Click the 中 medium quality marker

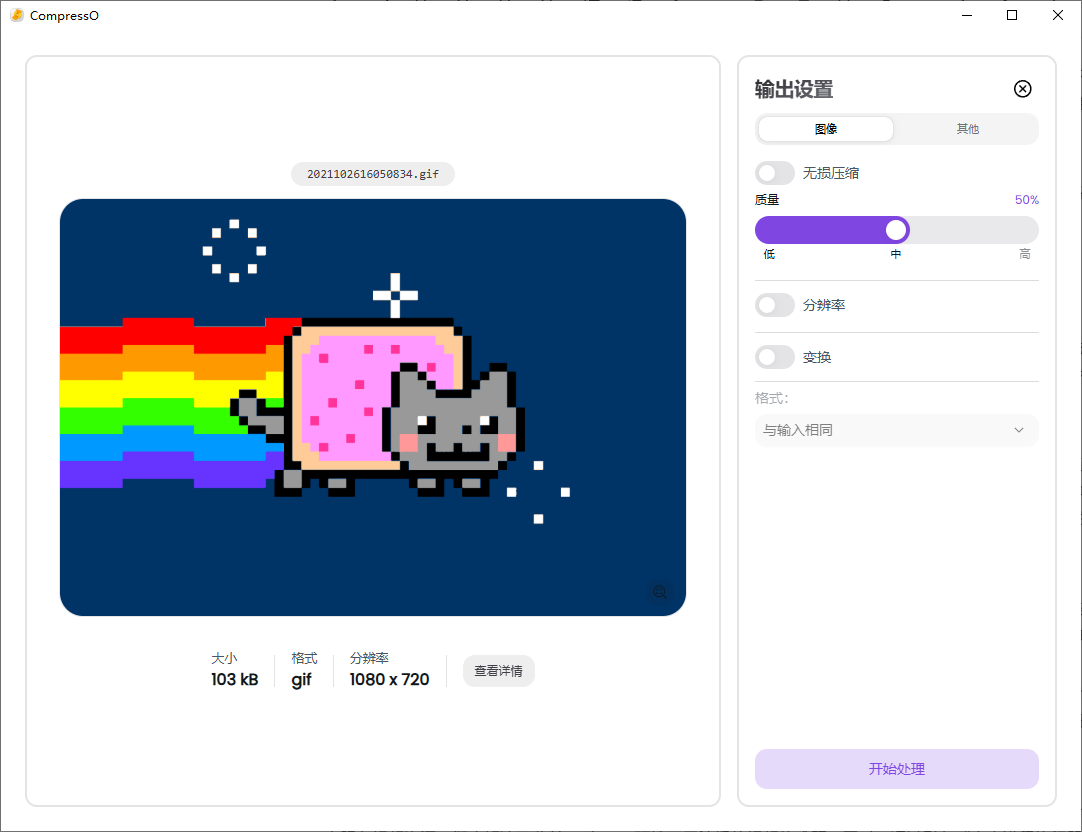tap(895, 254)
